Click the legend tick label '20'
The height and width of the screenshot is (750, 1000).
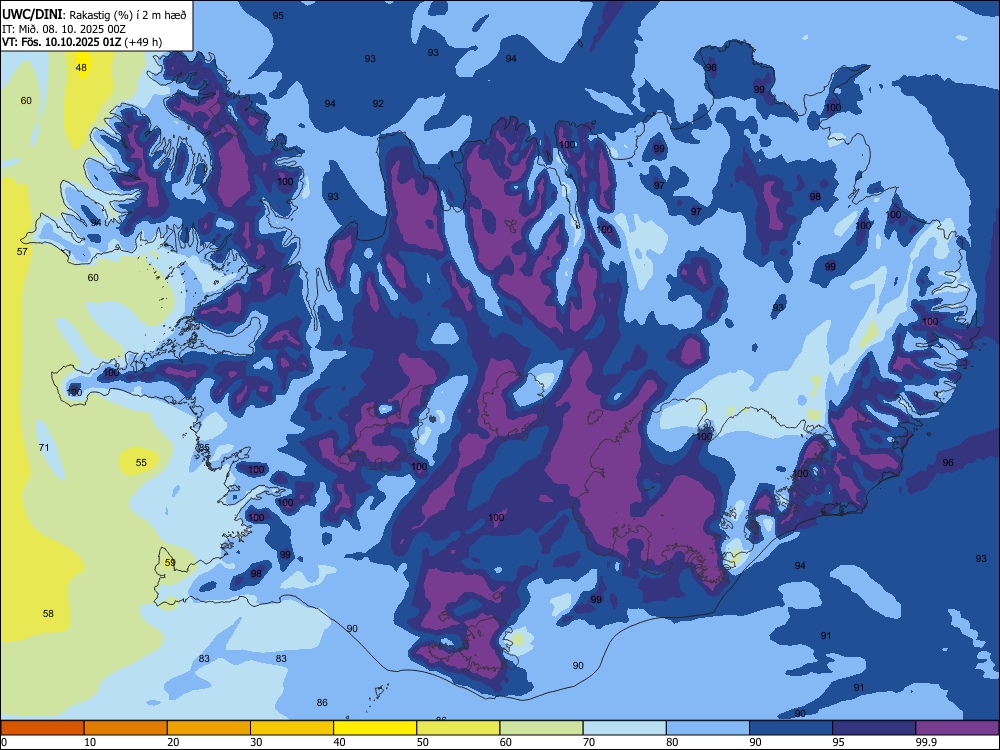[x=173, y=742]
